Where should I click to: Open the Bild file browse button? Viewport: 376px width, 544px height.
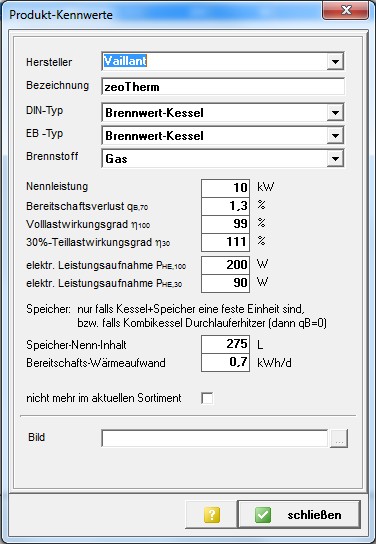[x=339, y=439]
